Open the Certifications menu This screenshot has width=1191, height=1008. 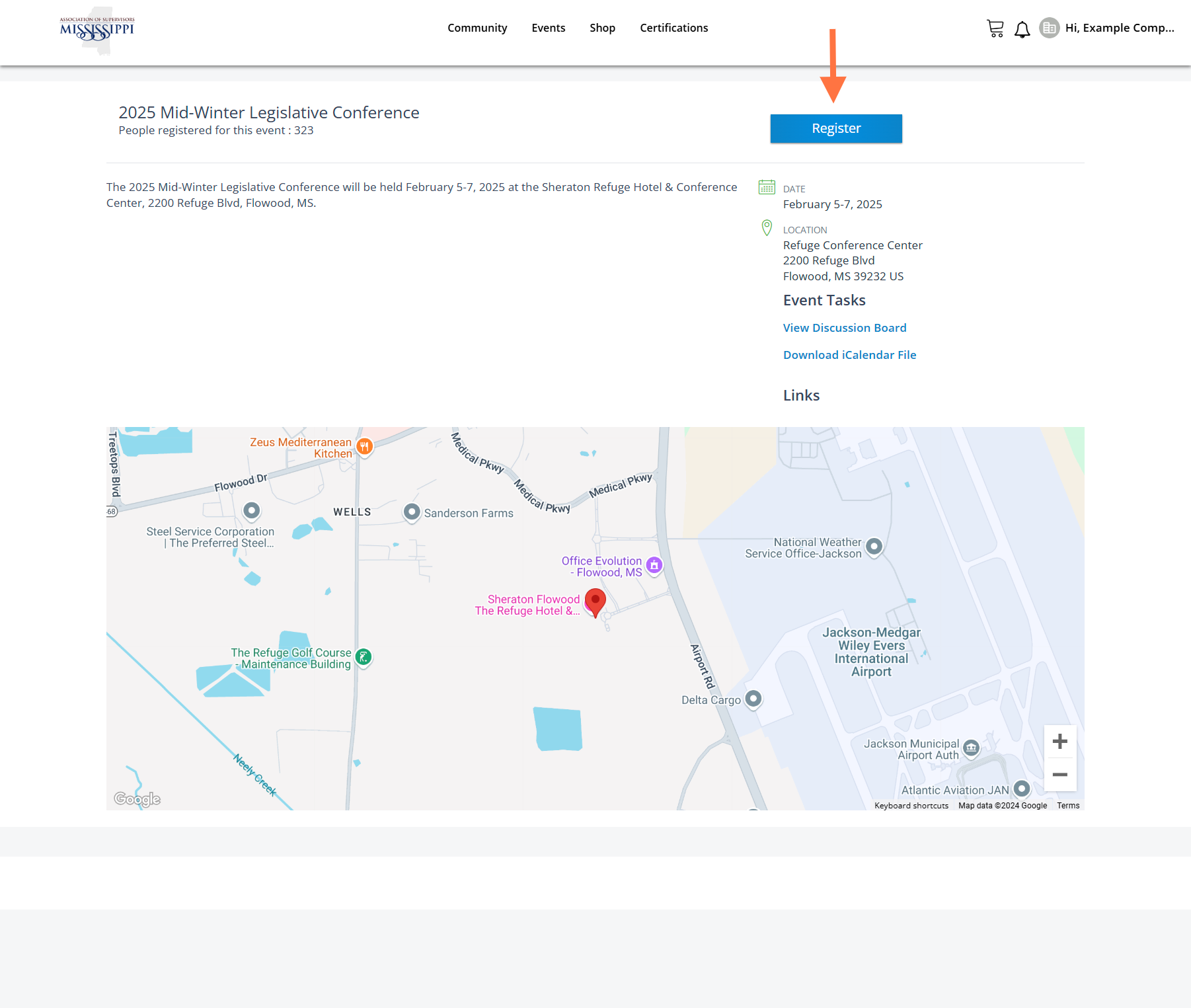673,28
